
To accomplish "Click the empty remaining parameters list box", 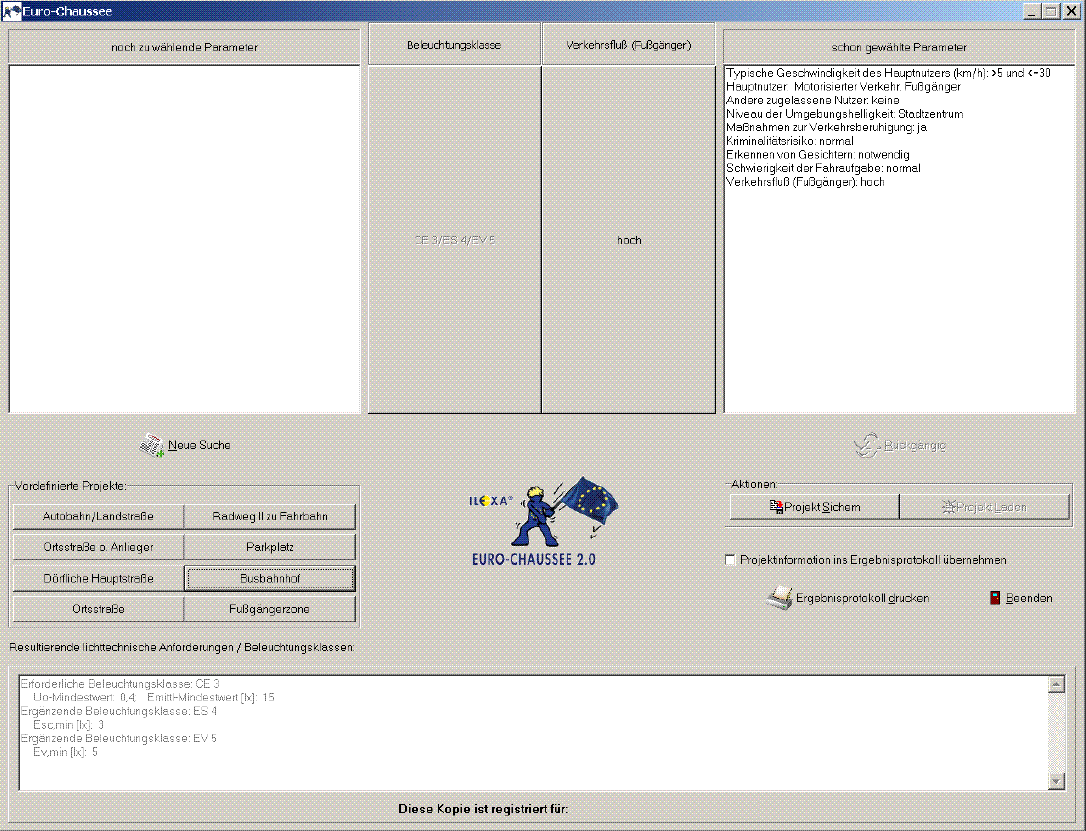I will pos(184,240).
